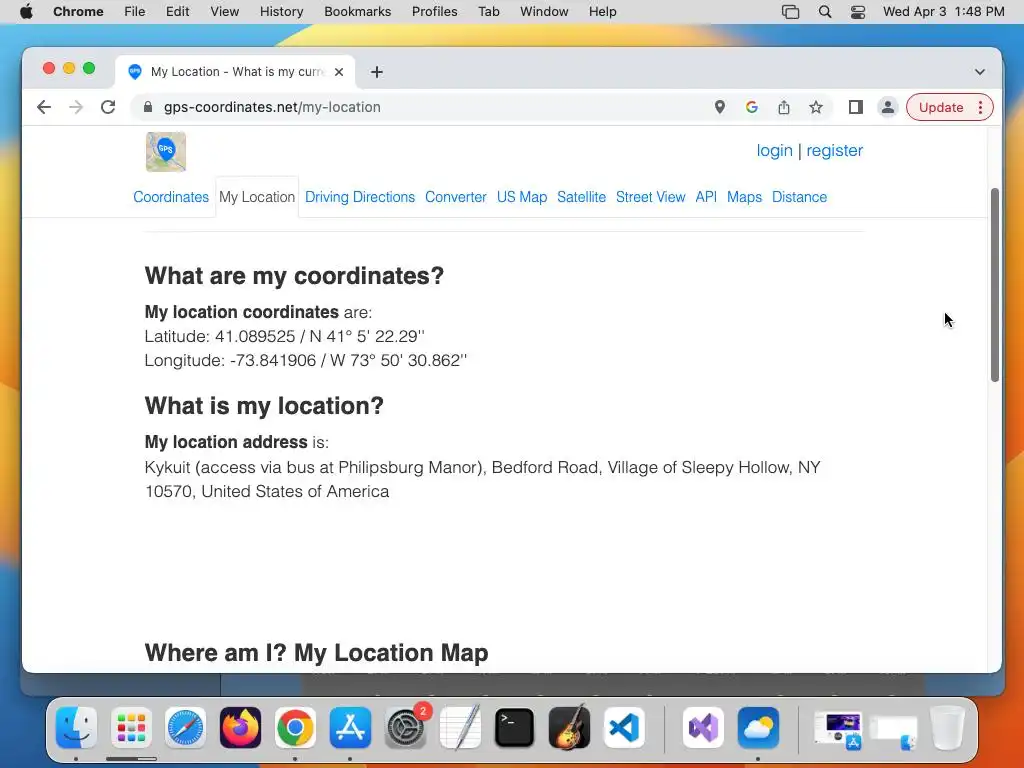Open the Satellite page
1024x768 pixels.
tap(581, 197)
